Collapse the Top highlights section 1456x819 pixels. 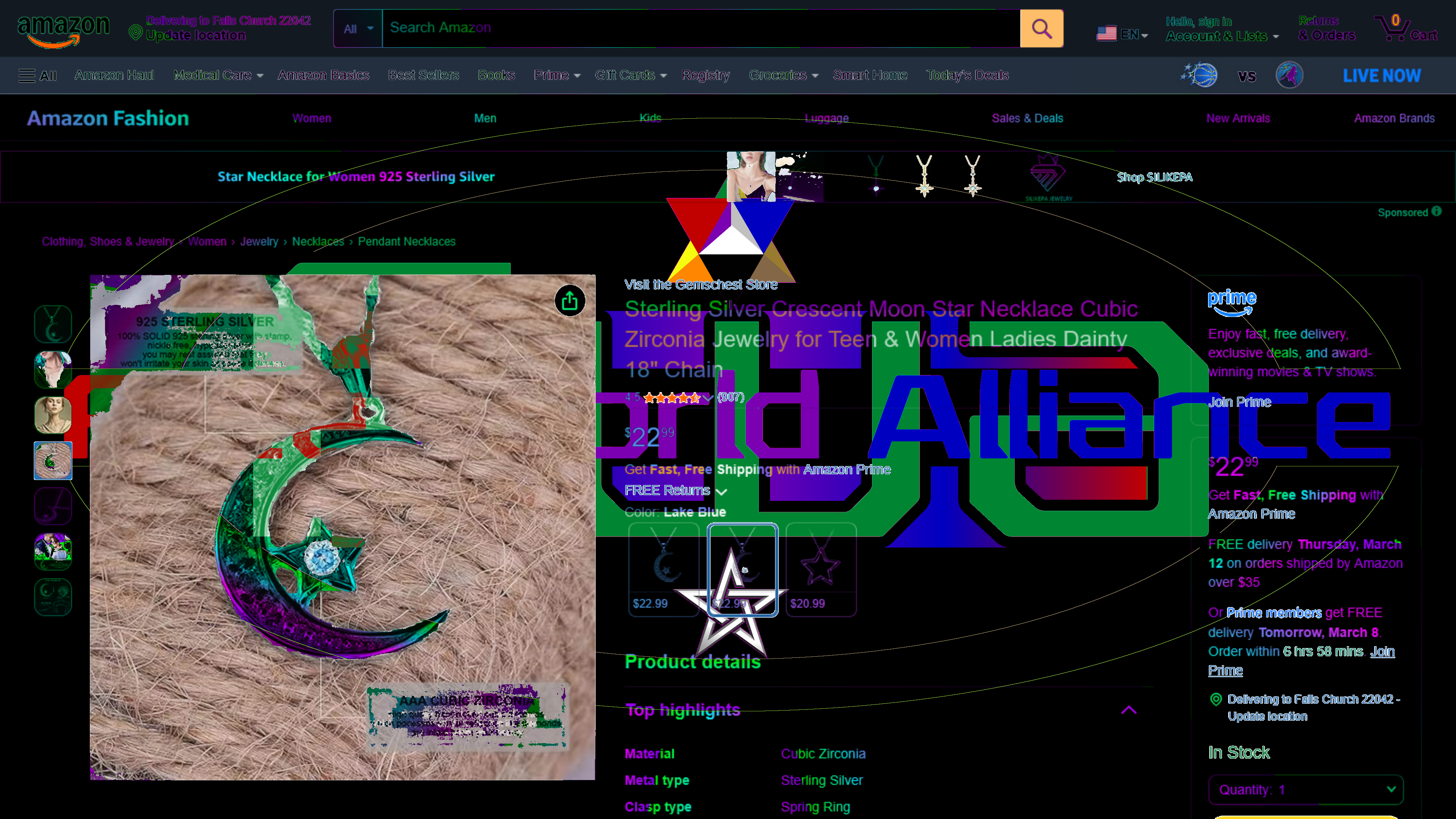1128,710
